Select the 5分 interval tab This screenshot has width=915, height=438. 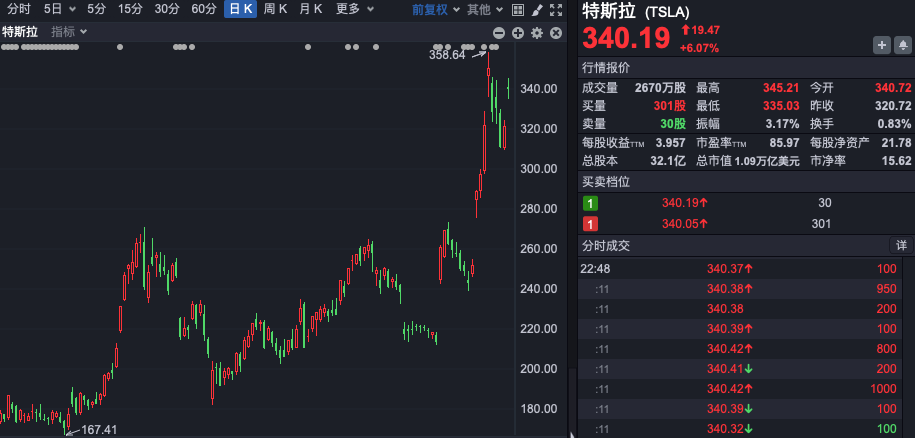click(97, 9)
